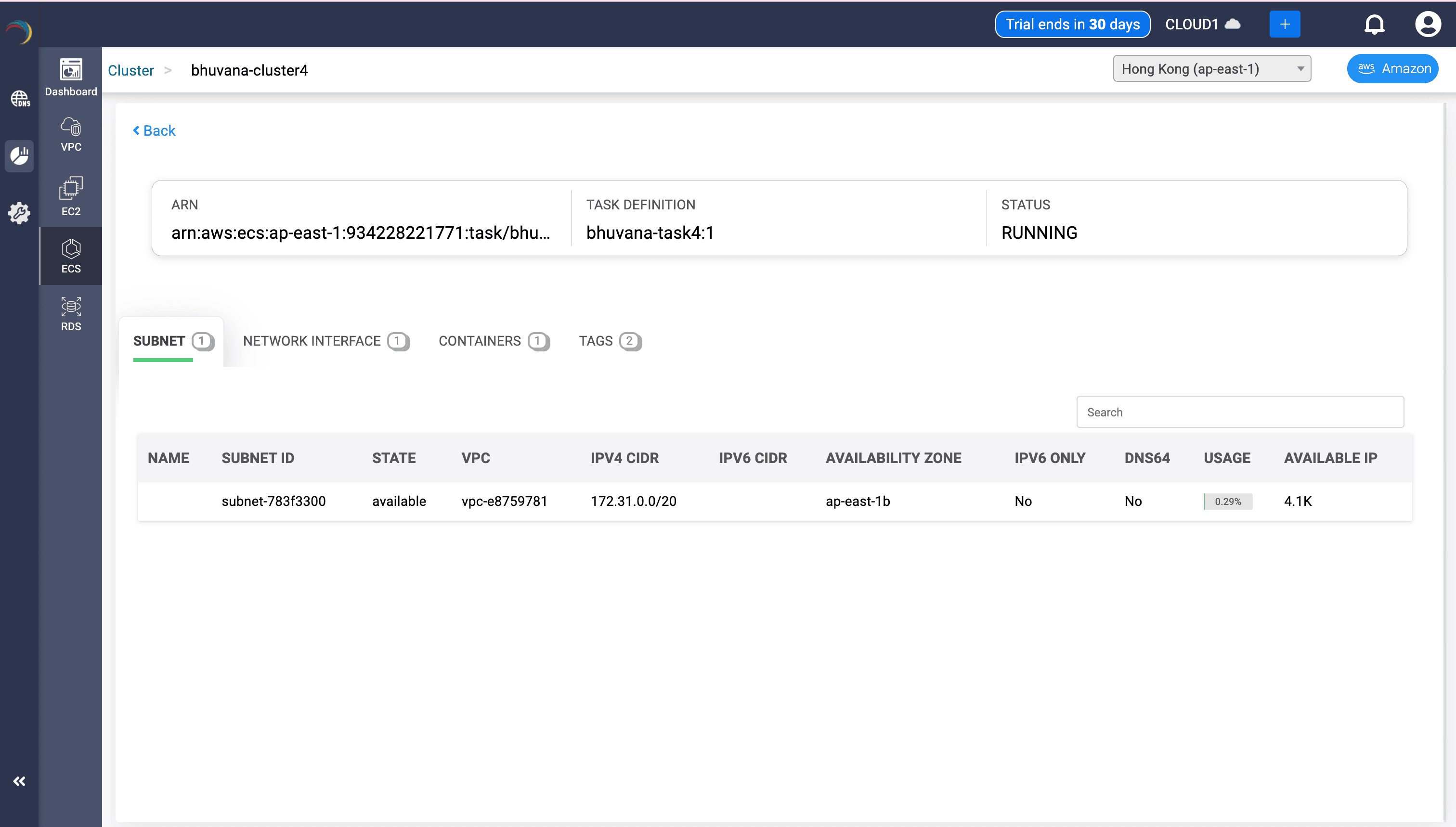Go to the EC2 sidebar icon
The width and height of the screenshot is (1456, 827).
coord(70,196)
